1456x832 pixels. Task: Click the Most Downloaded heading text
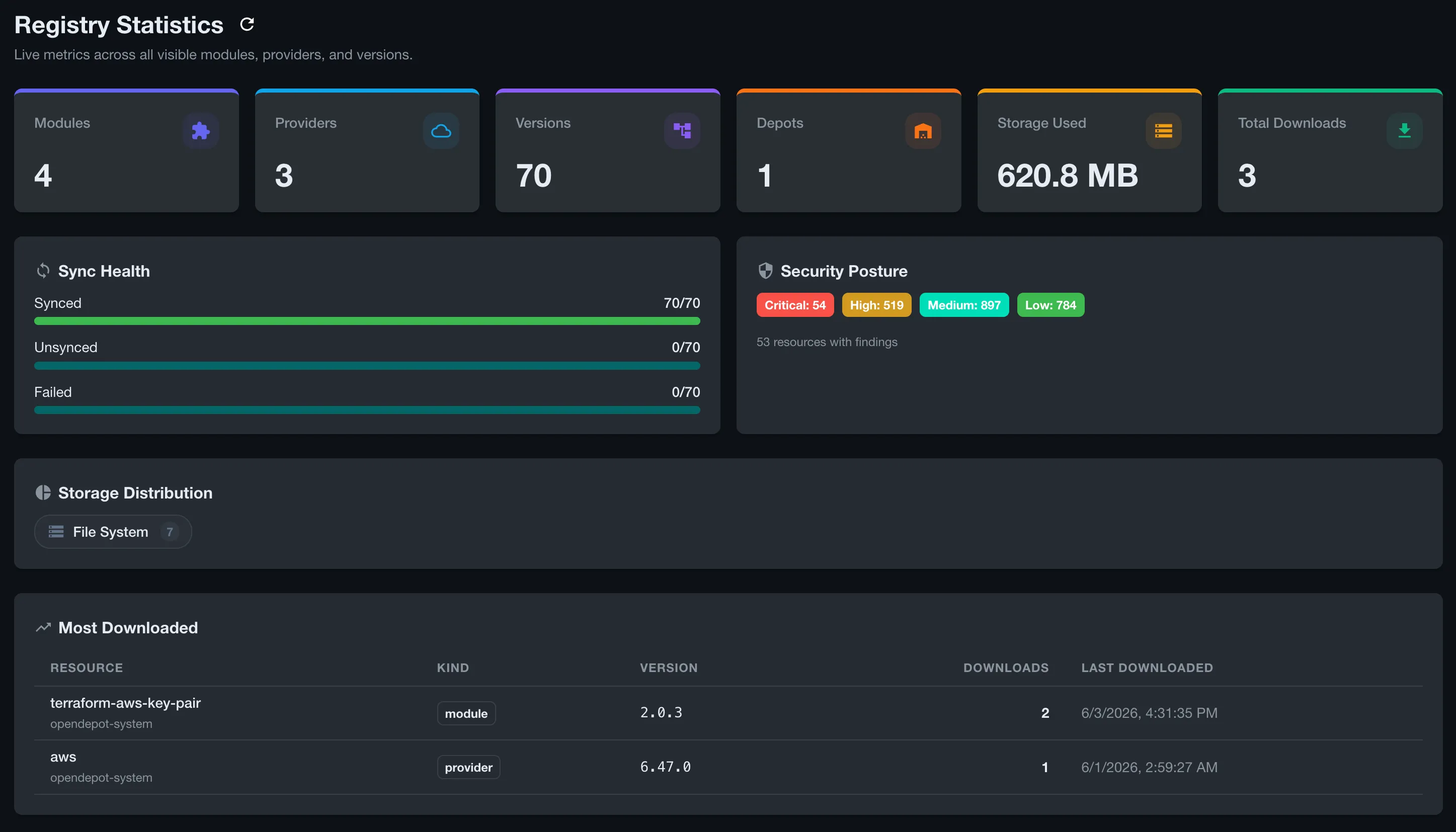pyautogui.click(x=128, y=627)
